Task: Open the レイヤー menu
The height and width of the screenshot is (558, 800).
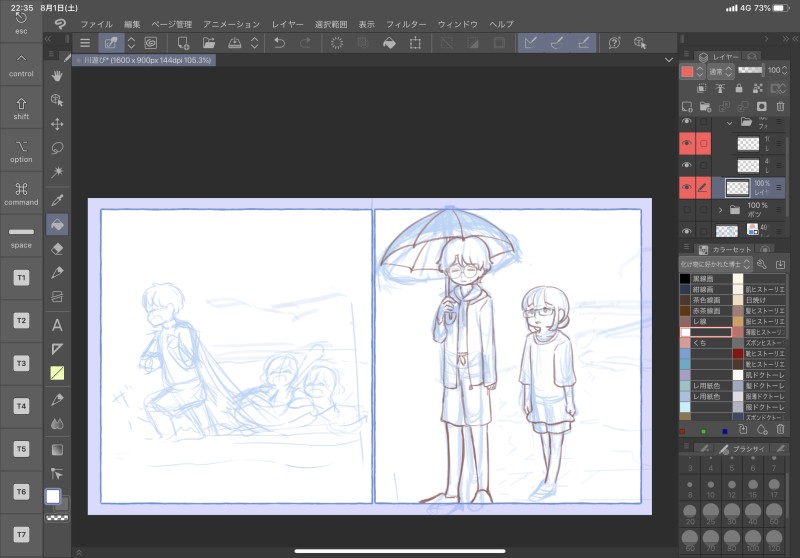Action: (x=287, y=24)
